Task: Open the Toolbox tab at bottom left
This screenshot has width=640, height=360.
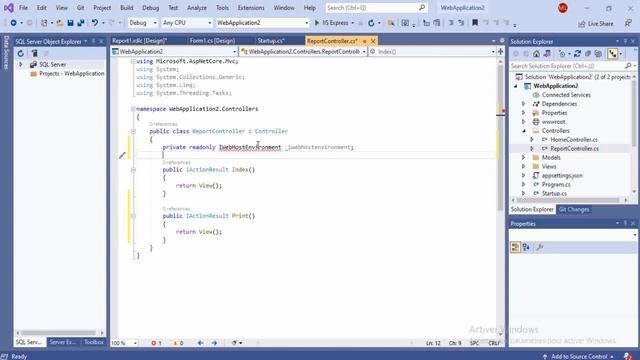Action: point(94,342)
